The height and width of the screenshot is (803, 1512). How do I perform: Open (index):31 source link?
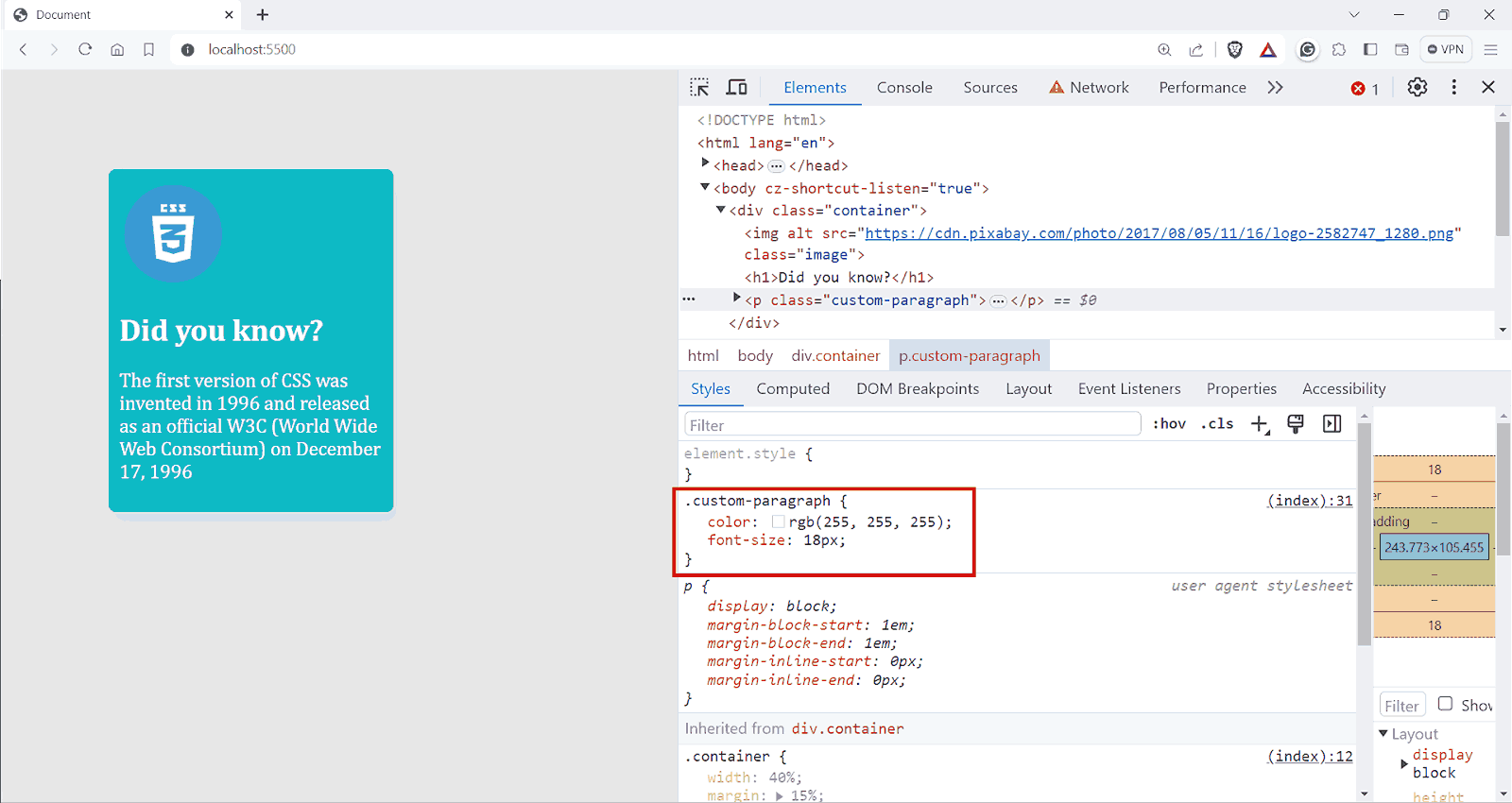(1310, 501)
